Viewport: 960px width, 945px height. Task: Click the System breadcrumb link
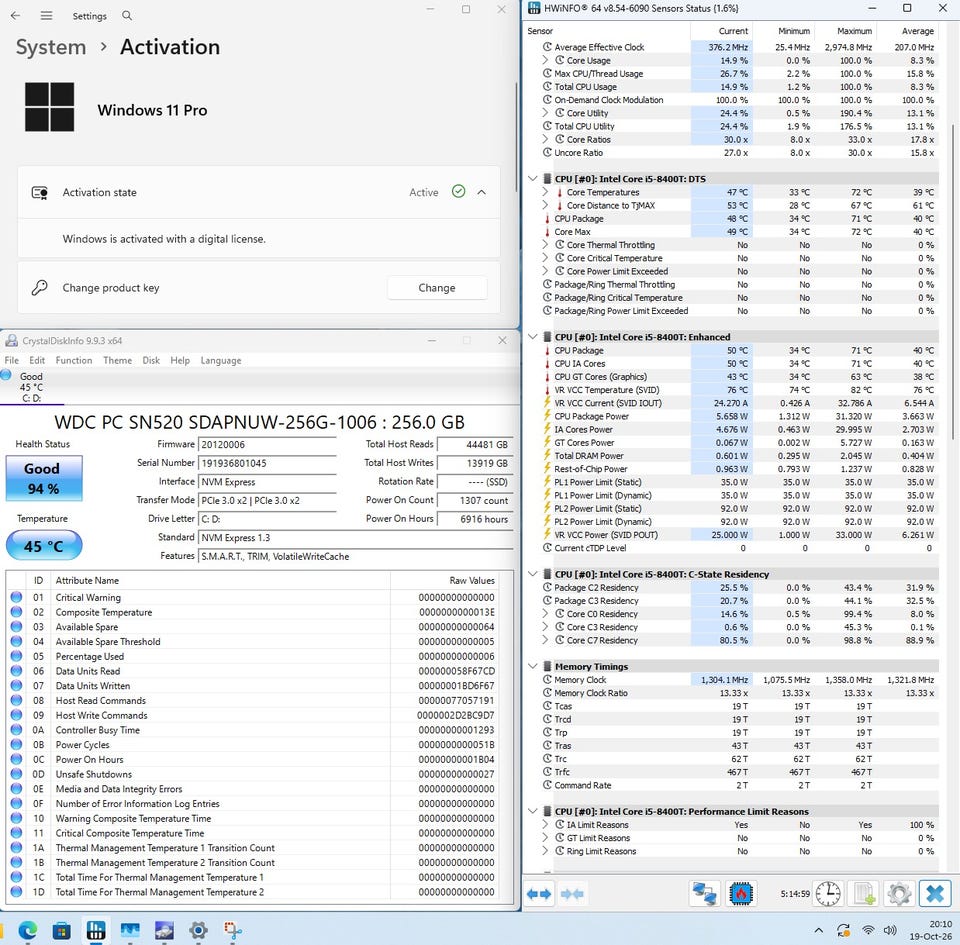tap(51, 47)
